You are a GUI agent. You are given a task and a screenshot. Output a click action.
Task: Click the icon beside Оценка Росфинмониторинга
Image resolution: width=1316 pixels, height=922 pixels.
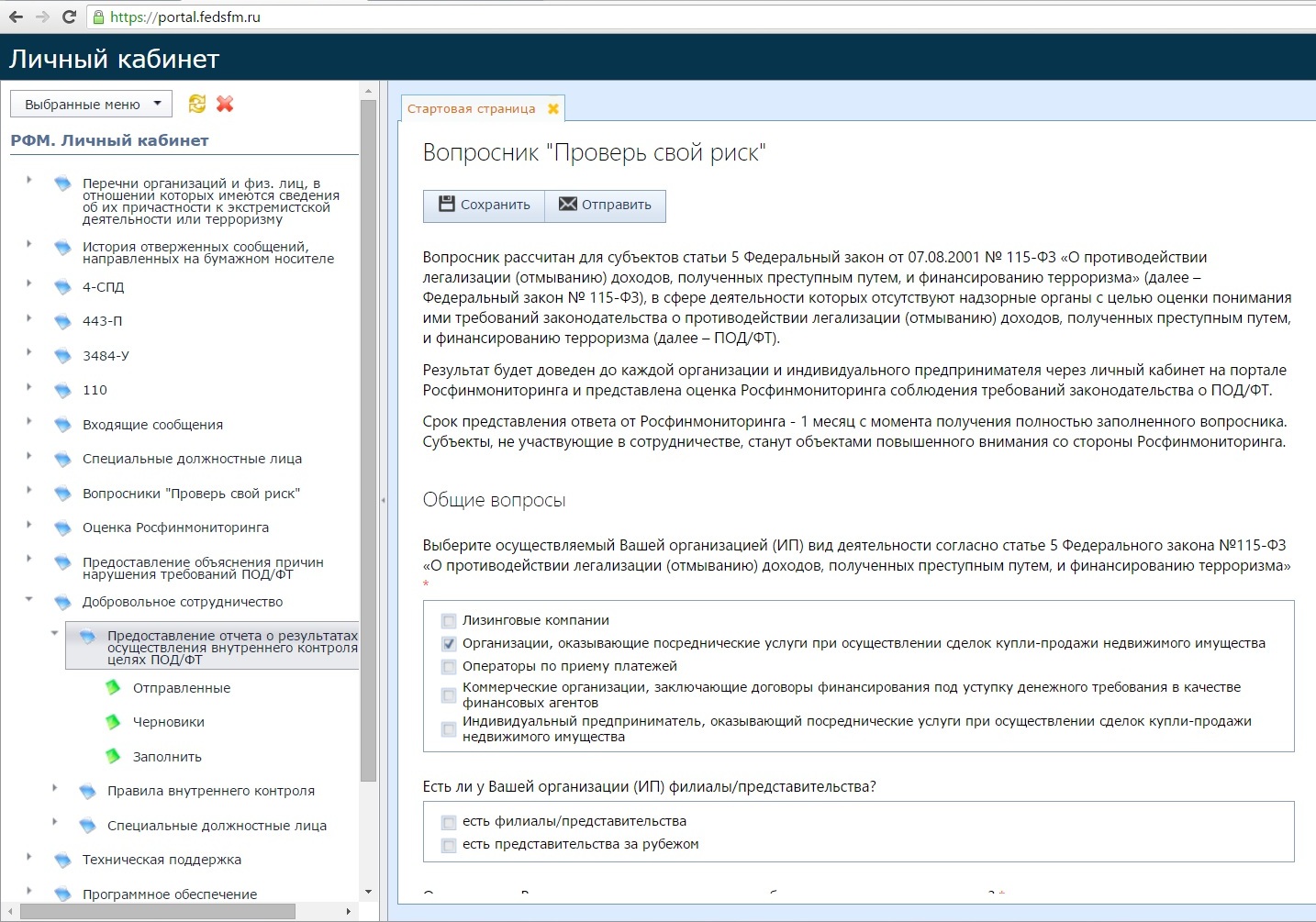62,528
